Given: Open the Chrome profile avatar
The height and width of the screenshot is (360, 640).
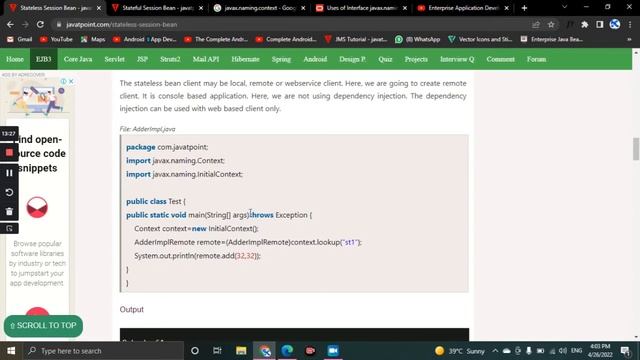Looking at the screenshot, I should coord(615,24).
